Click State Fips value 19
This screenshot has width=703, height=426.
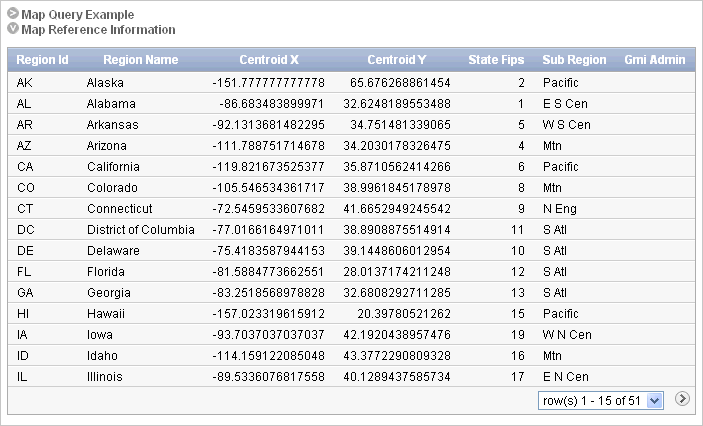[x=518, y=335]
